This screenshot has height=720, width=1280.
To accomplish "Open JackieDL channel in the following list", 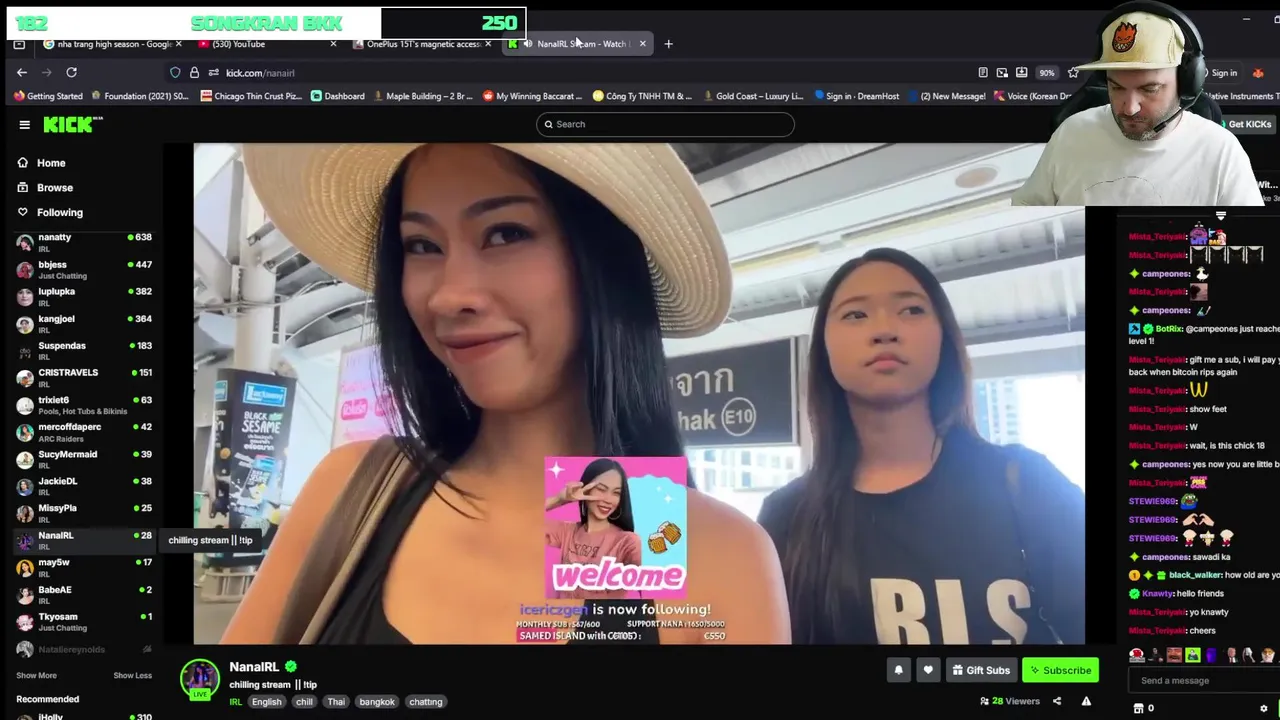I will click(x=84, y=486).
